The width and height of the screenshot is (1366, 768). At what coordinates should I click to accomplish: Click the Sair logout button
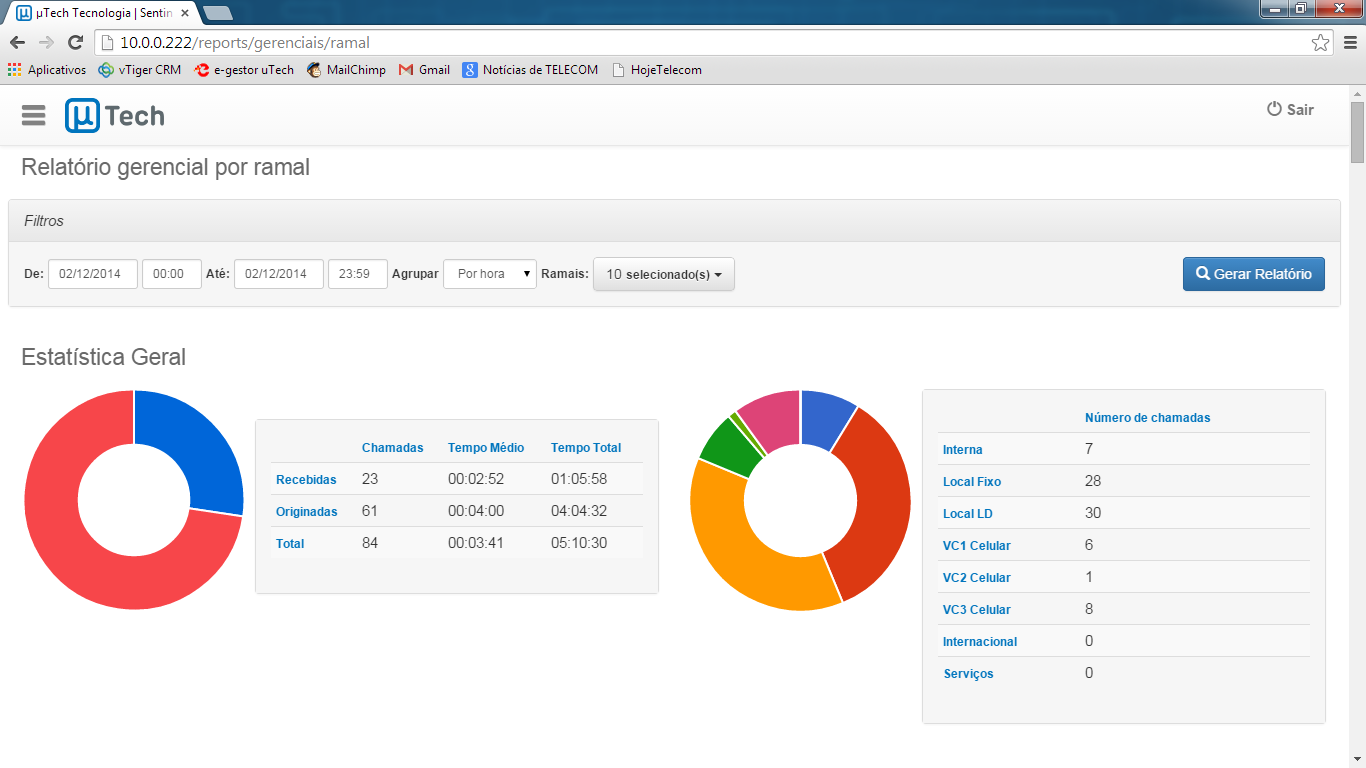1290,110
